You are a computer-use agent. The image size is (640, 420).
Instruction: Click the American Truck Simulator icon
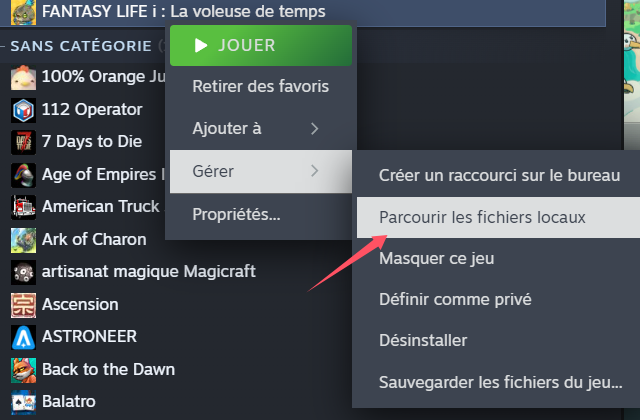(23, 207)
